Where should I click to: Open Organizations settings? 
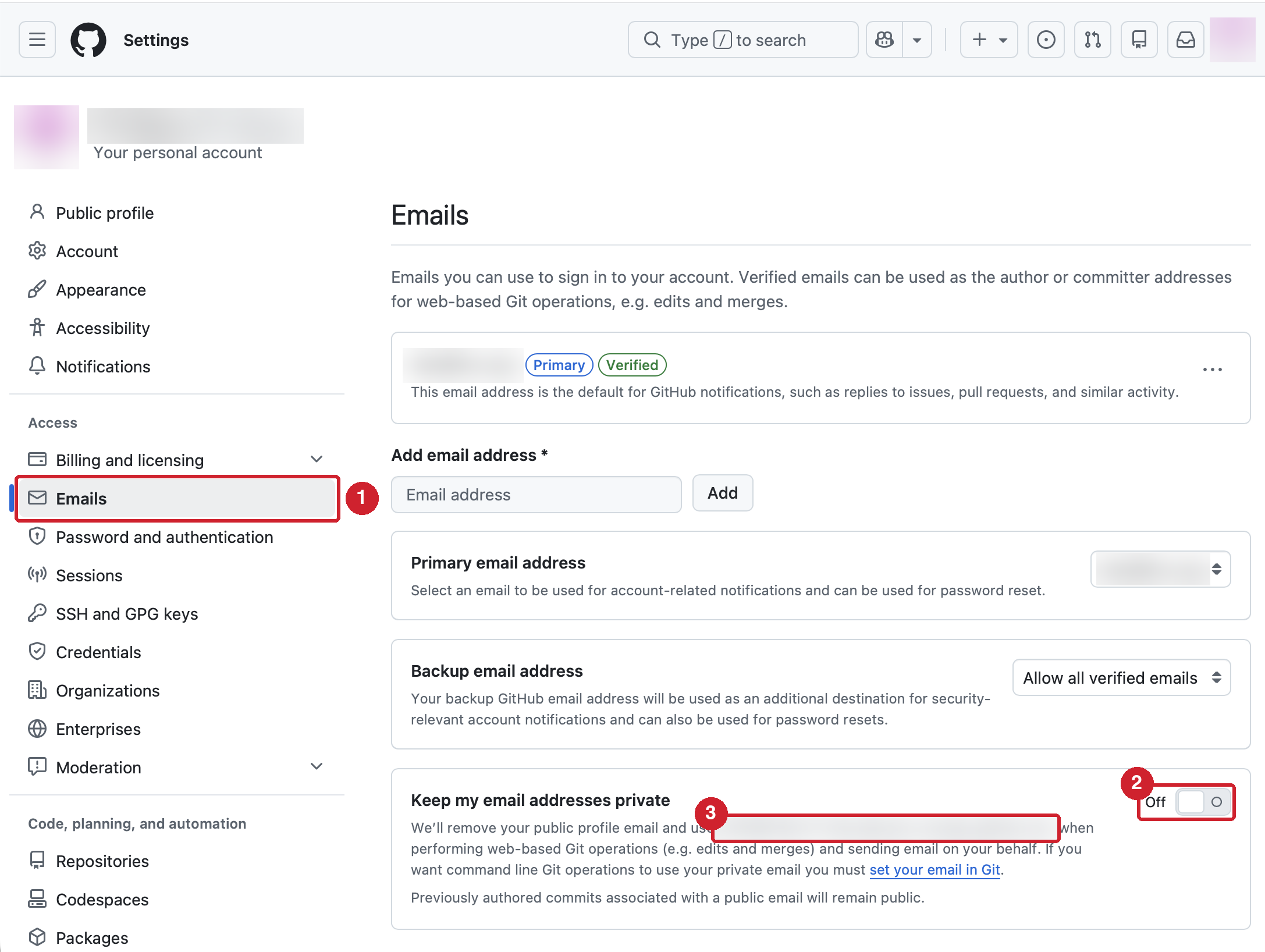(x=108, y=691)
